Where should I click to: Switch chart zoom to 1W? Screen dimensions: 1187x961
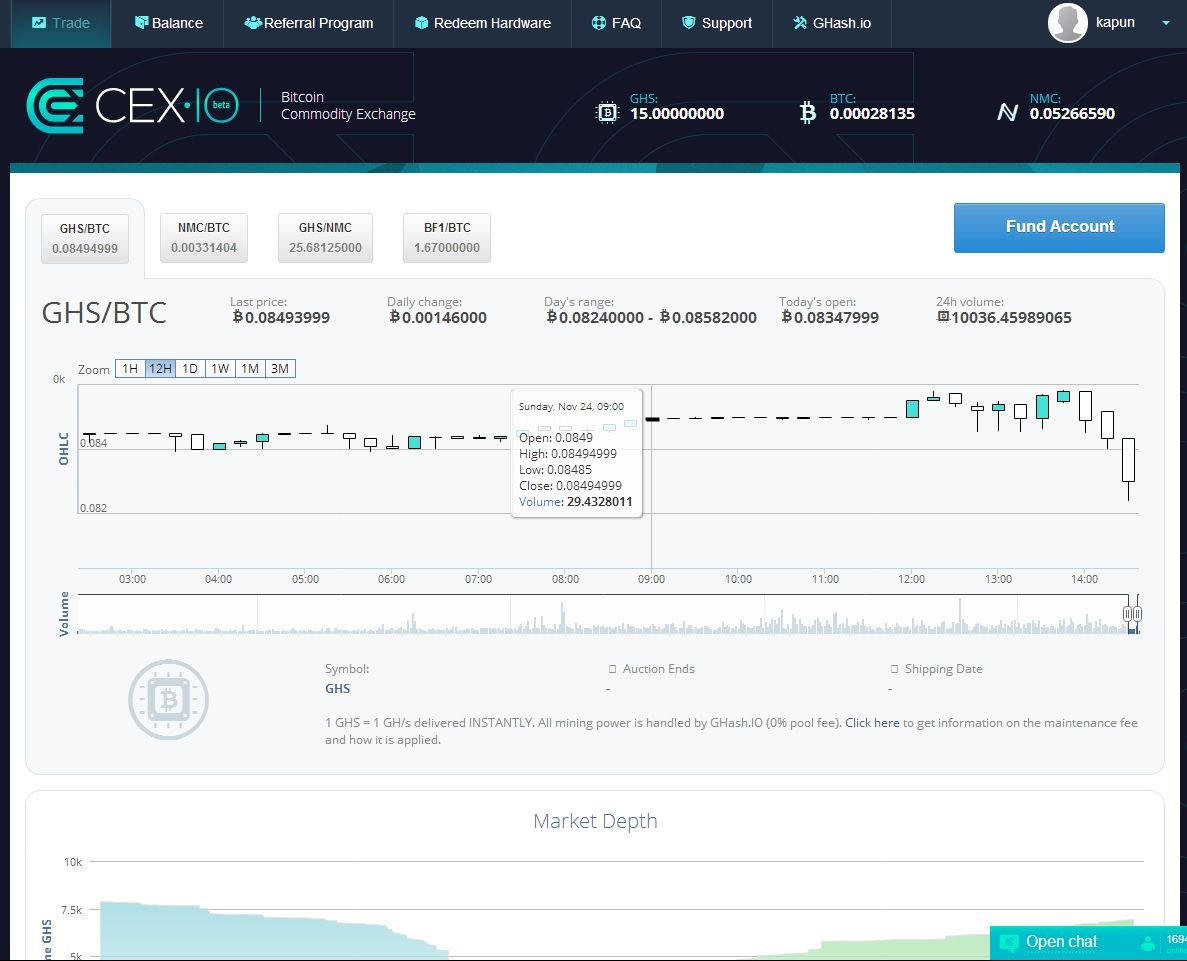[219, 368]
